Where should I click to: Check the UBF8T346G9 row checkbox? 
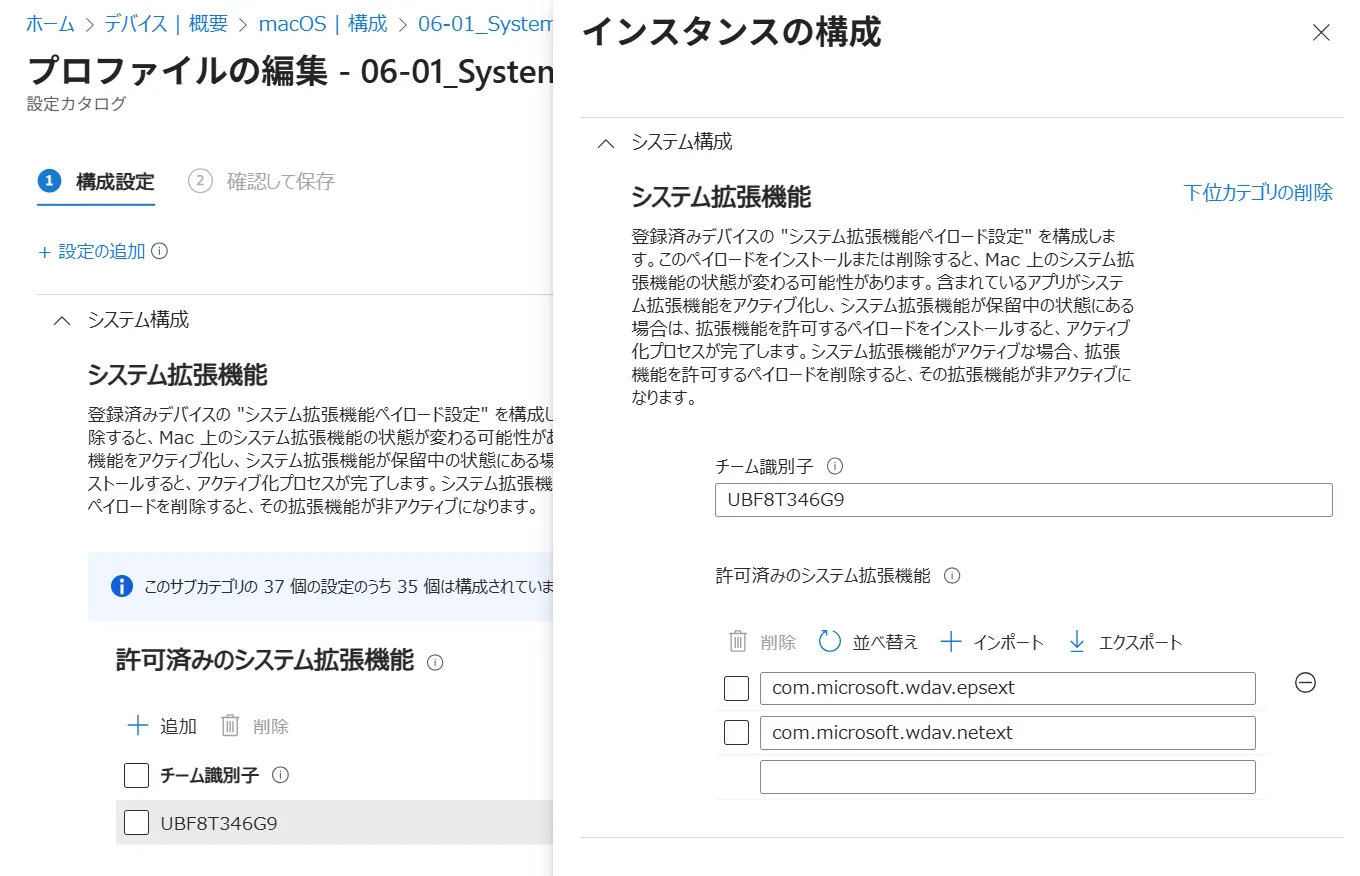[136, 823]
